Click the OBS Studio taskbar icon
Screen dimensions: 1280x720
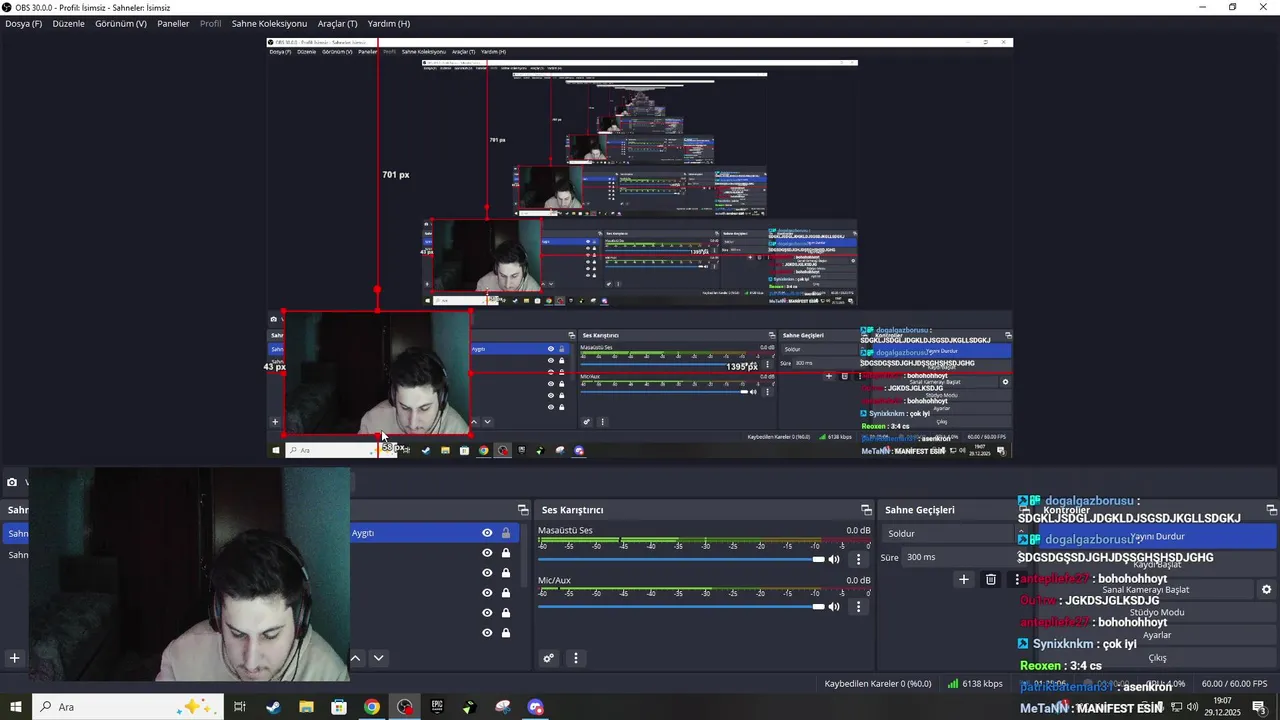point(404,707)
